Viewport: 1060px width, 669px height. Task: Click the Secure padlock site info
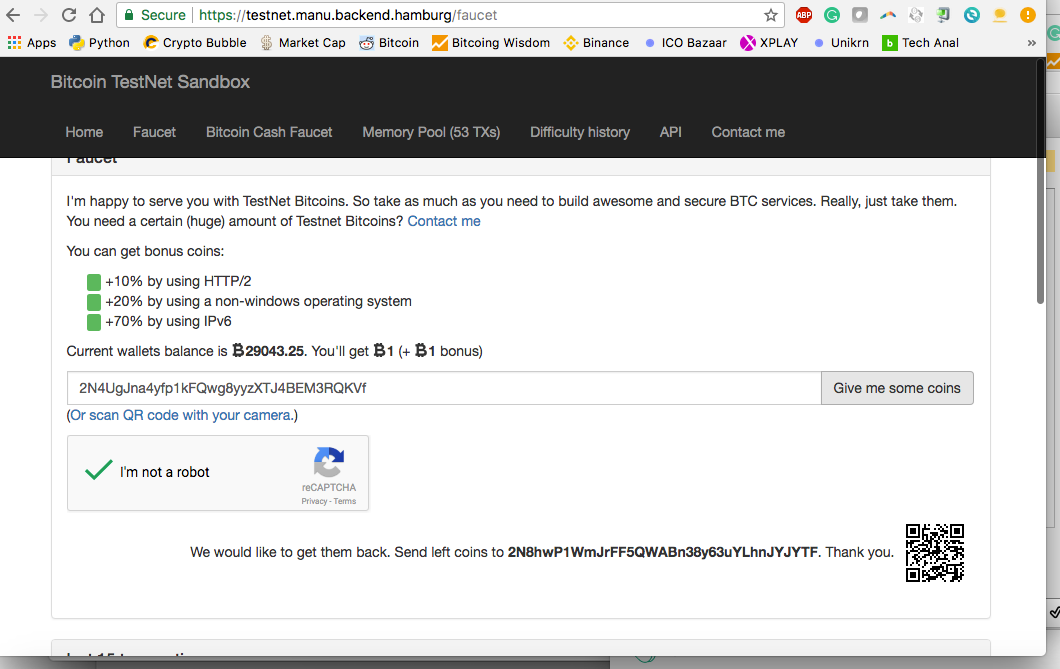tap(155, 15)
